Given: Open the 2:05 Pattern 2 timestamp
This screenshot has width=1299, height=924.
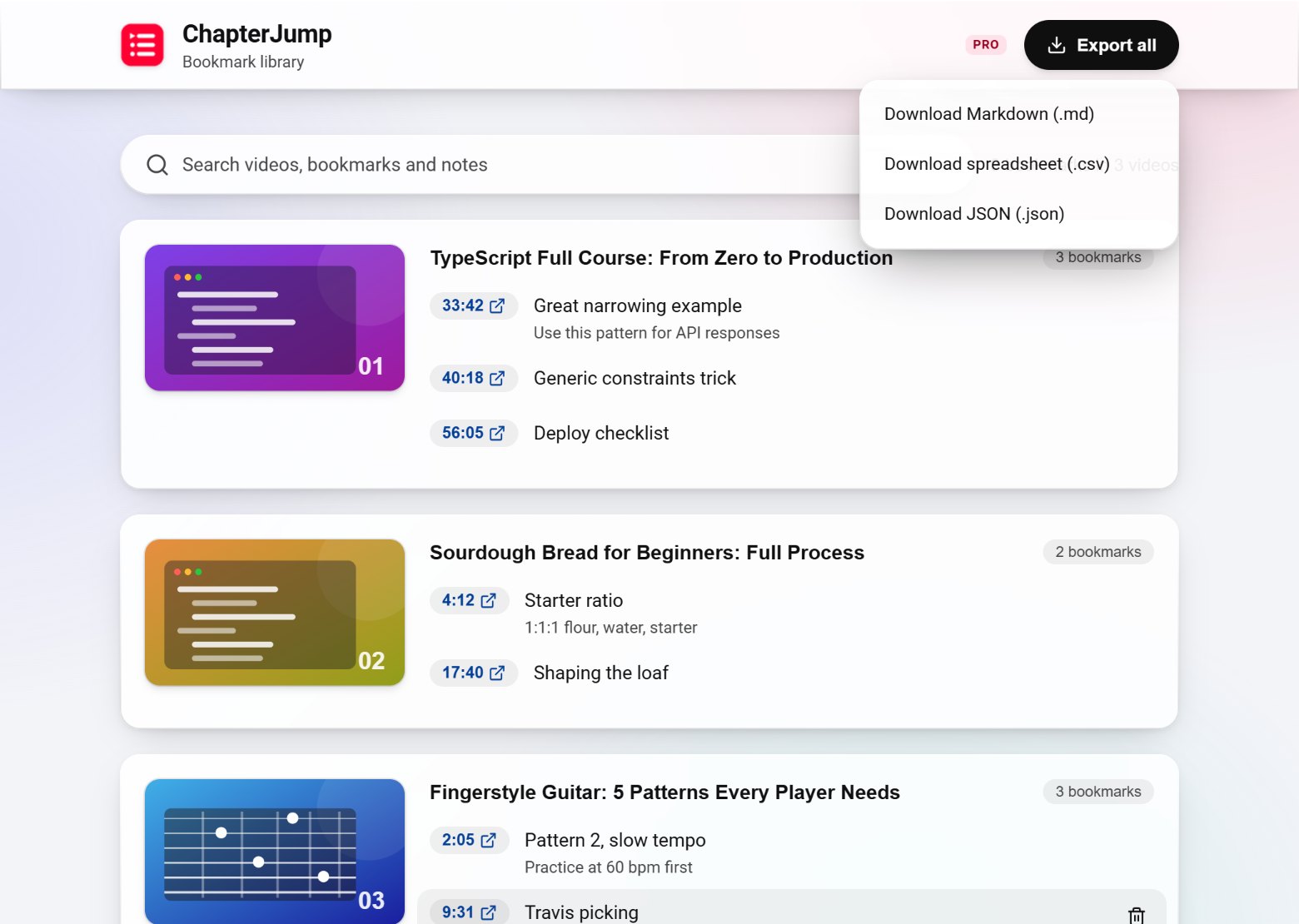Looking at the screenshot, I should pos(469,840).
